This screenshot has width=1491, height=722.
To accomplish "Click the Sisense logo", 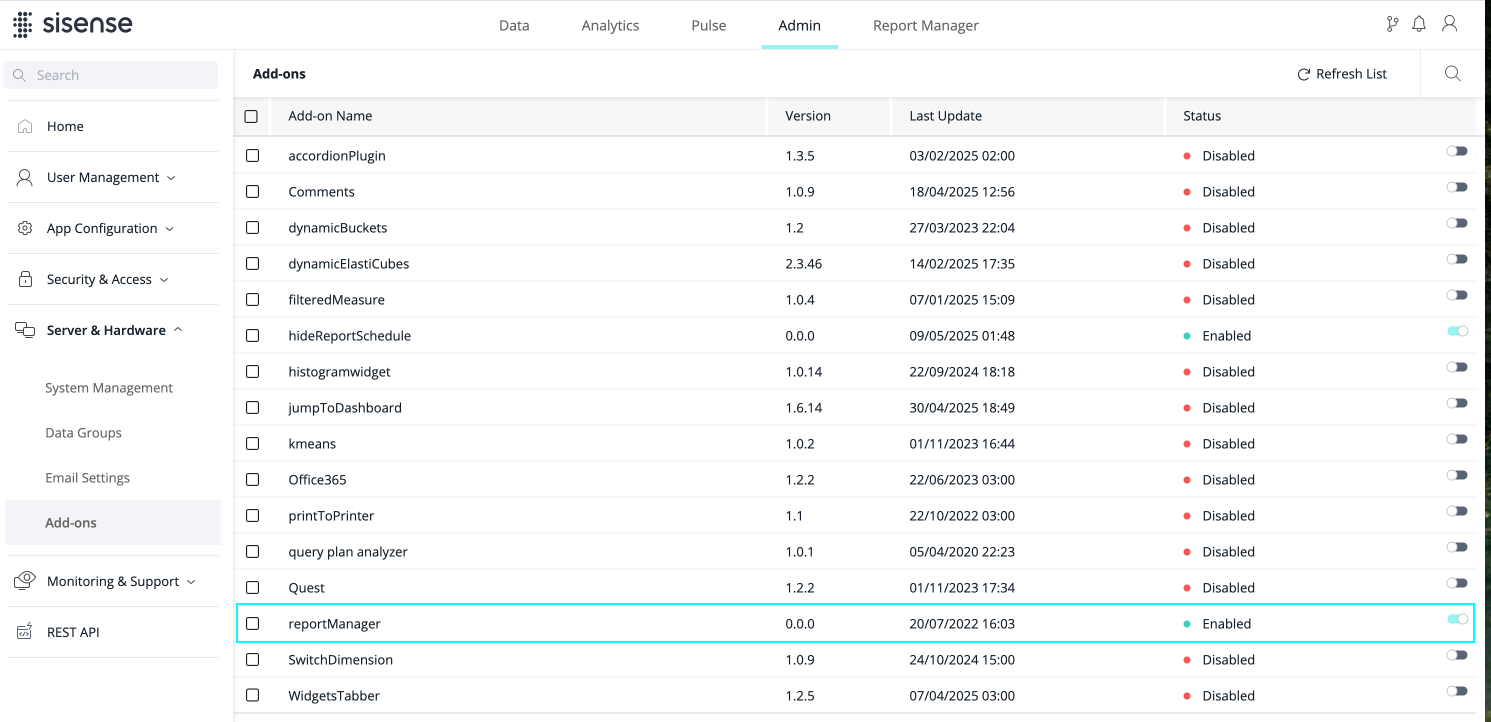I will [x=72, y=24].
